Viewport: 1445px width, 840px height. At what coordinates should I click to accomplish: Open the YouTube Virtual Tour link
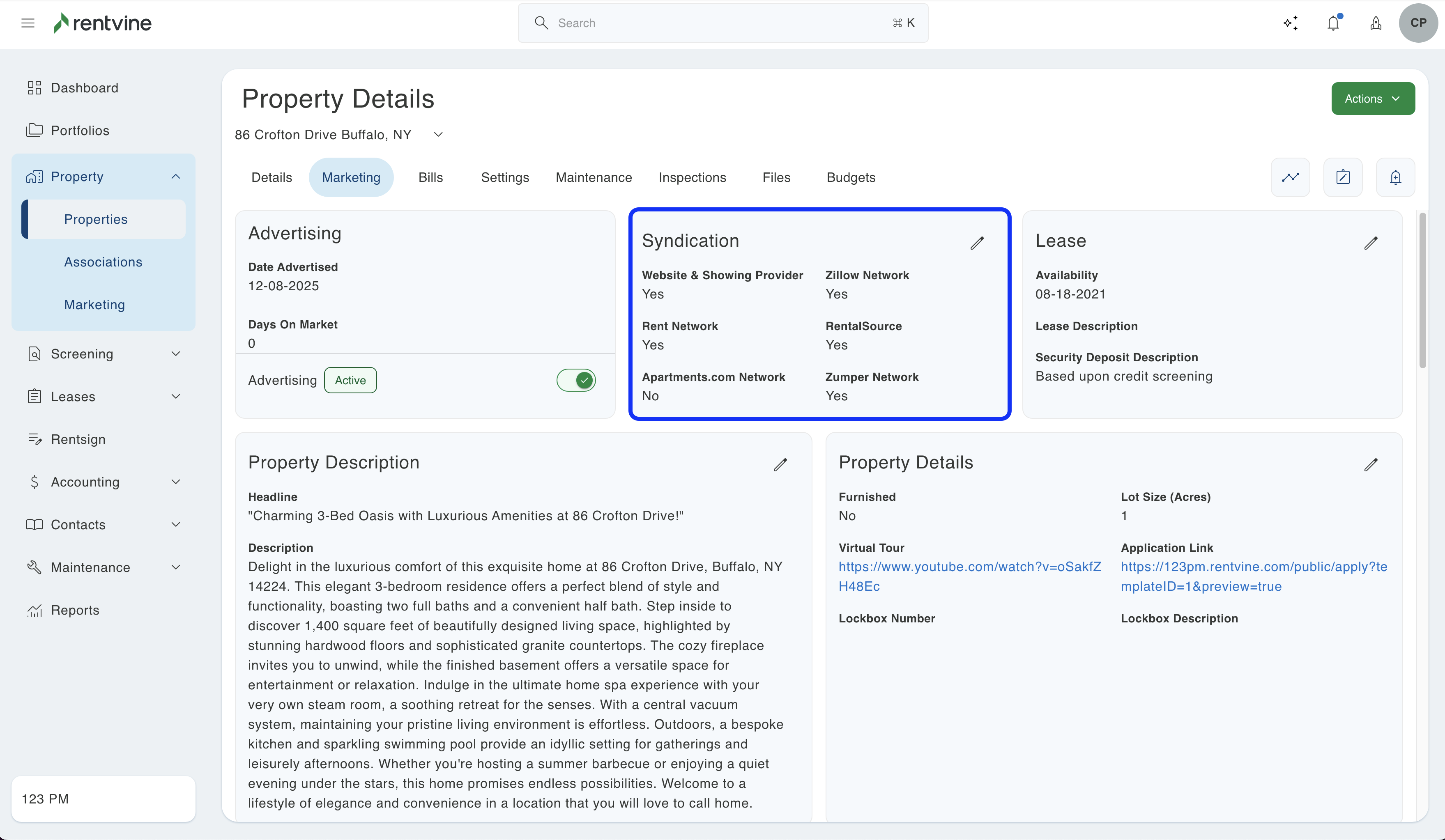coord(969,567)
